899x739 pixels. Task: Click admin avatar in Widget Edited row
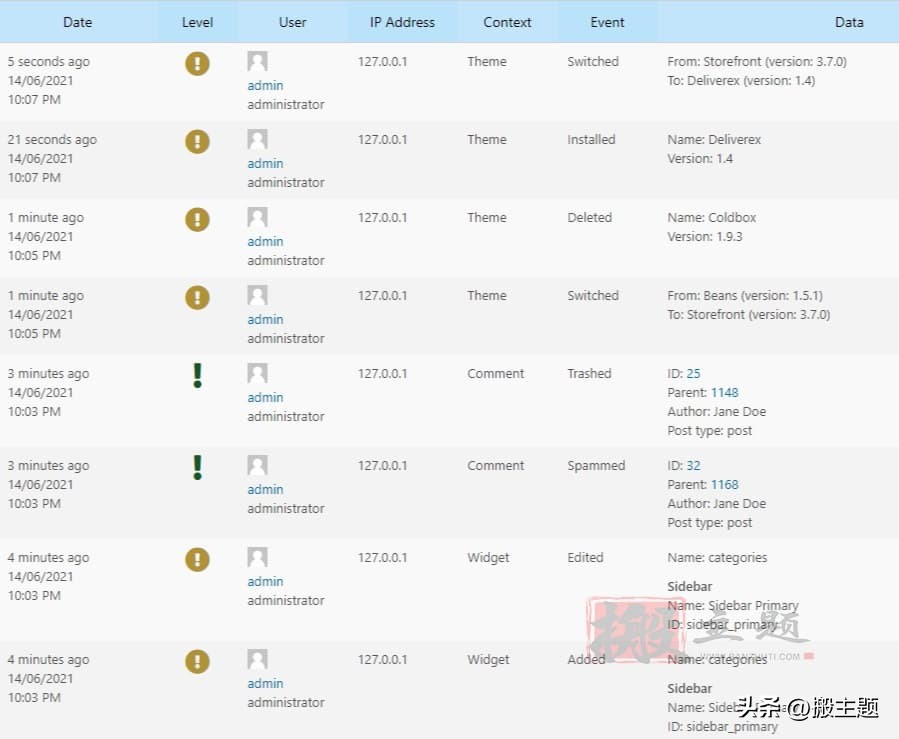(257, 558)
